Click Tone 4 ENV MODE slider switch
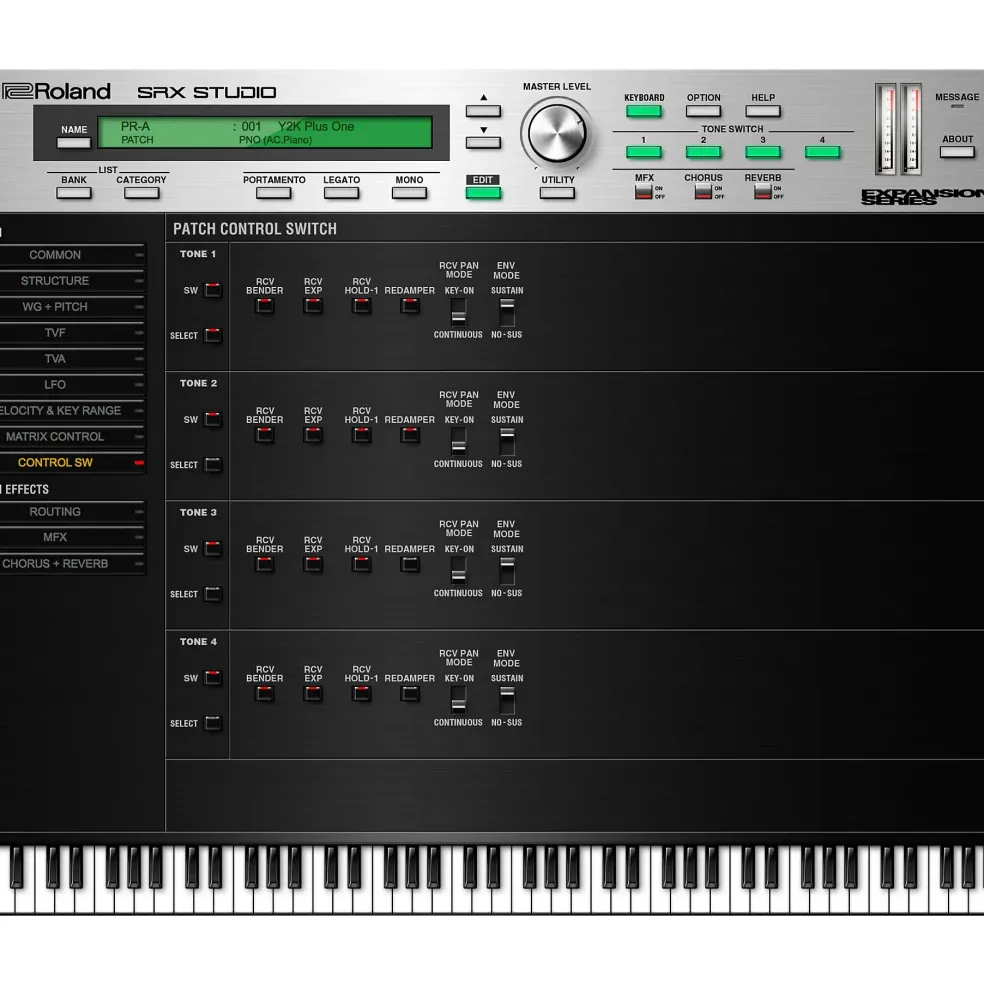 click(506, 700)
